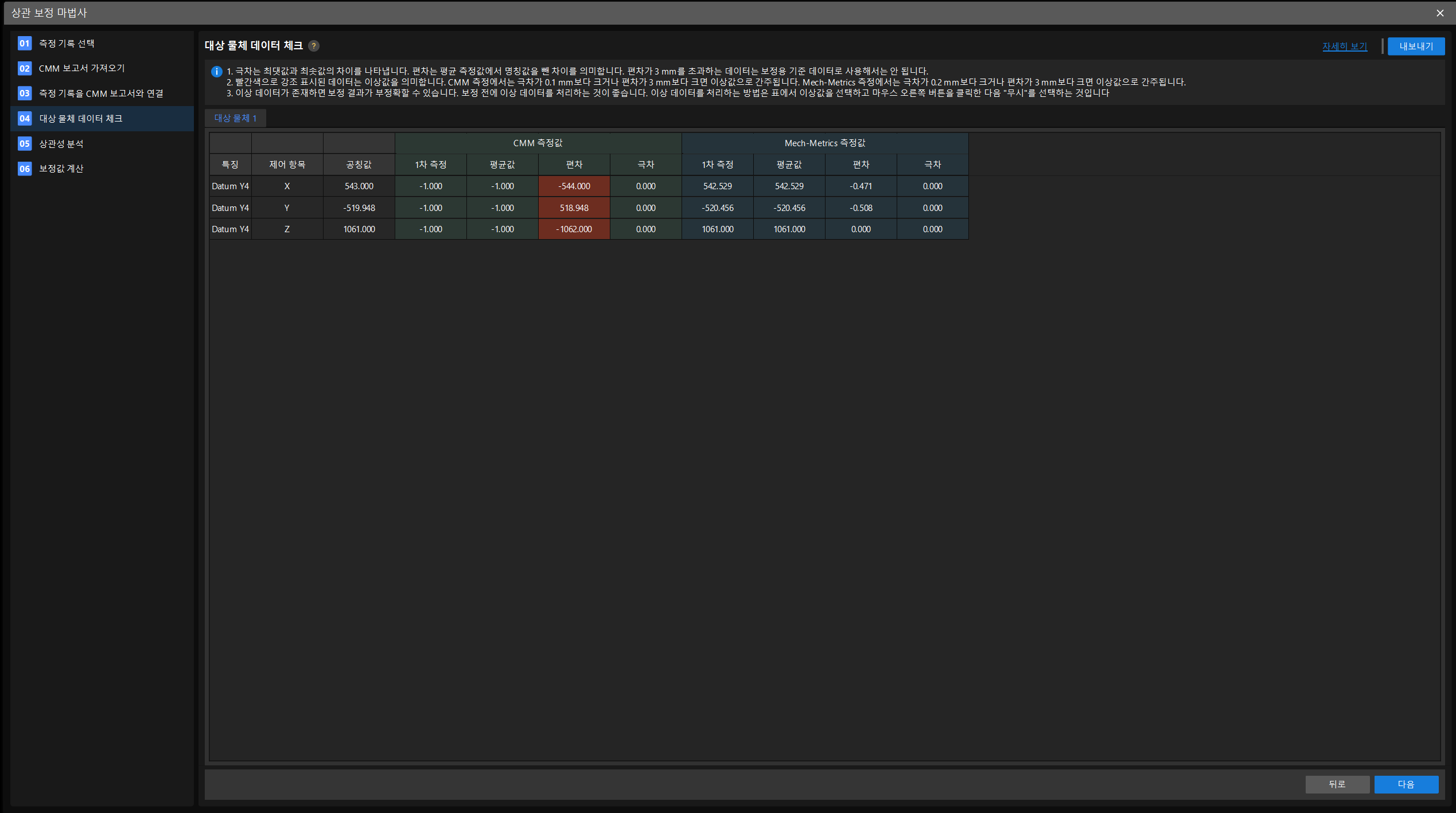Screen dimensions: 1456x813
Task: Click the 공칭값 column header
Action: [359, 165]
